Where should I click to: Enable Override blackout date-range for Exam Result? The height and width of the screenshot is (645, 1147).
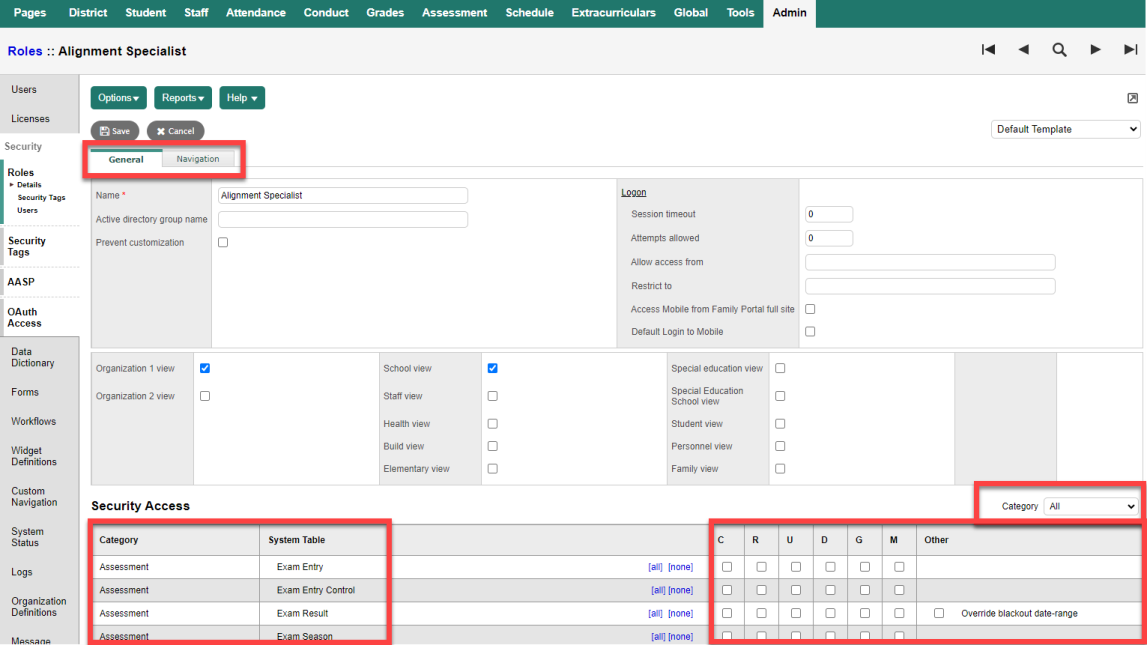coord(936,613)
